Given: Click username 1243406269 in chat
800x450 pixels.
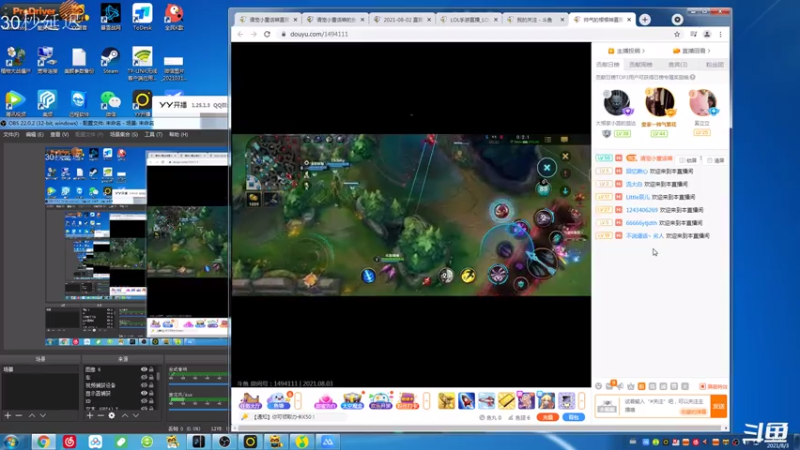Looking at the screenshot, I should (641, 210).
